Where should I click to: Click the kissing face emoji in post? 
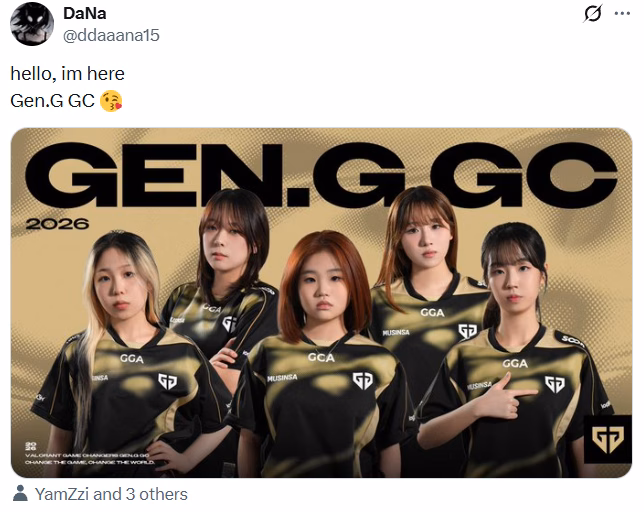tap(111, 101)
